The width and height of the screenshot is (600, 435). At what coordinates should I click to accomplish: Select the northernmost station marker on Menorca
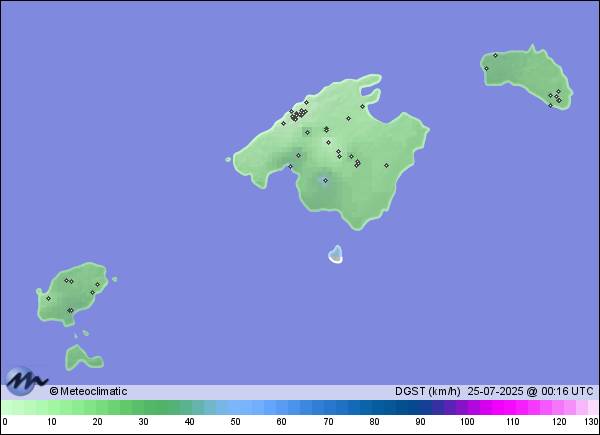(x=495, y=55)
